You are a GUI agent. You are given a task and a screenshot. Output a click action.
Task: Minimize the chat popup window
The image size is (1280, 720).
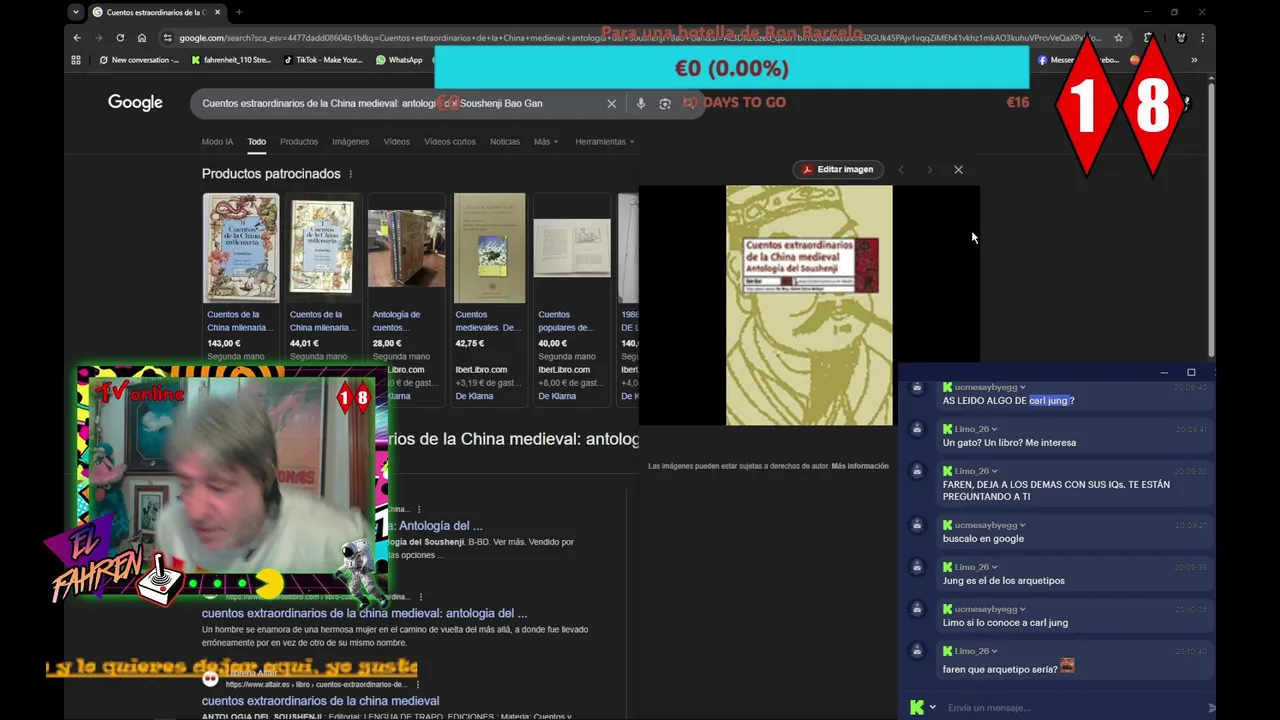click(x=1164, y=372)
